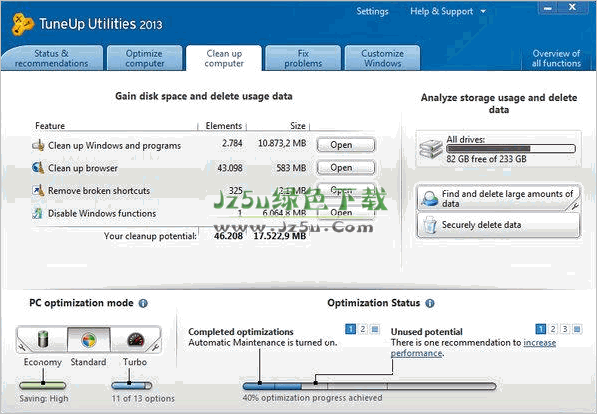Show page 1 of Unused potential
Viewport: 597px width, 414px height.
click(x=541, y=329)
